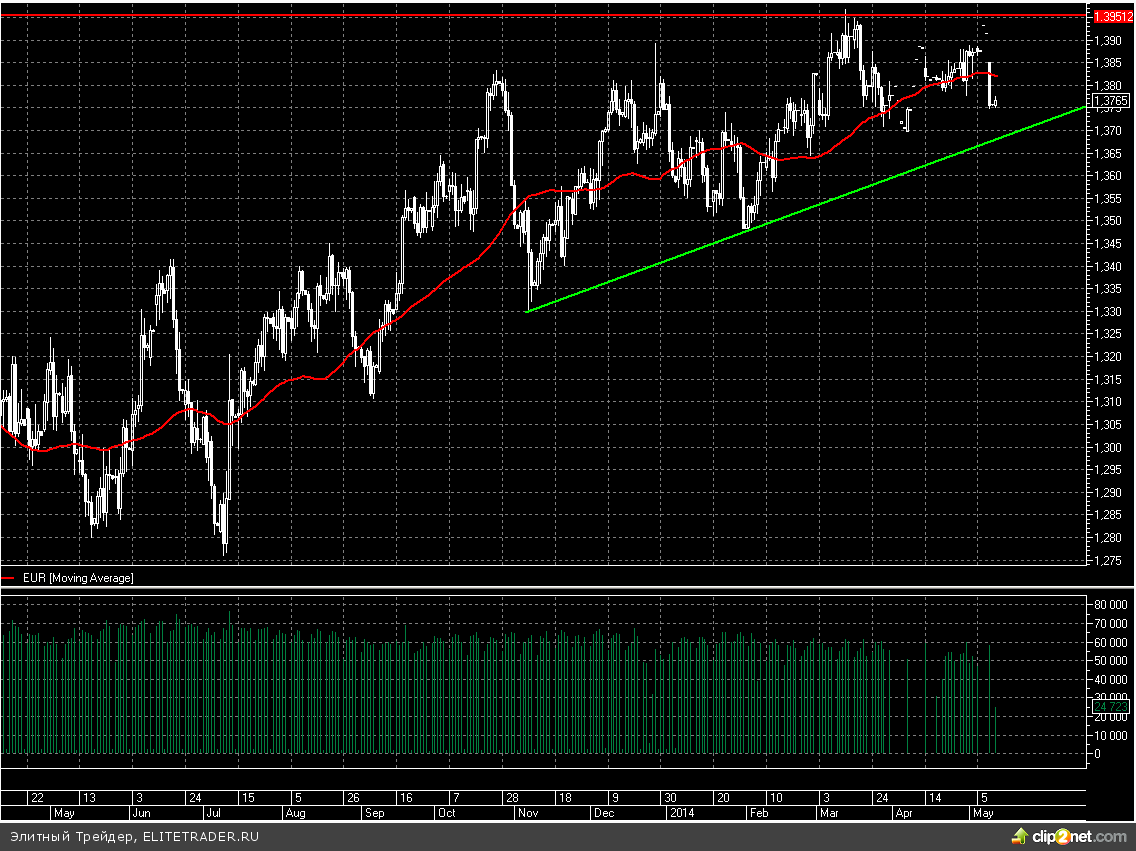Viewport: 1136px width, 851px height.
Task: Click the 1,280 price axis label
Action: pos(1108,538)
